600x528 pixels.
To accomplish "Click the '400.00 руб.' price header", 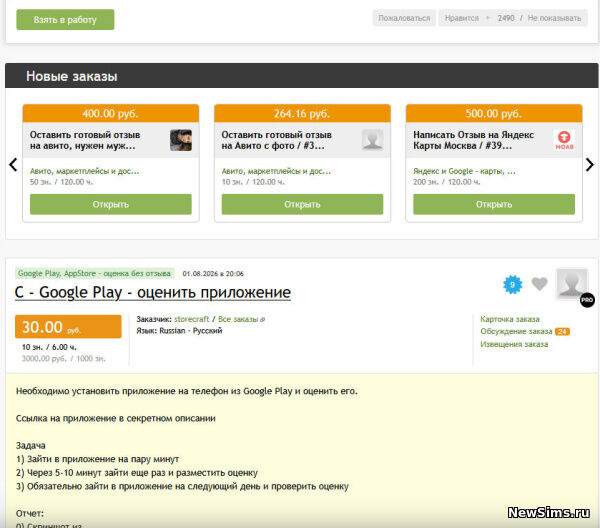I will click(111, 113).
